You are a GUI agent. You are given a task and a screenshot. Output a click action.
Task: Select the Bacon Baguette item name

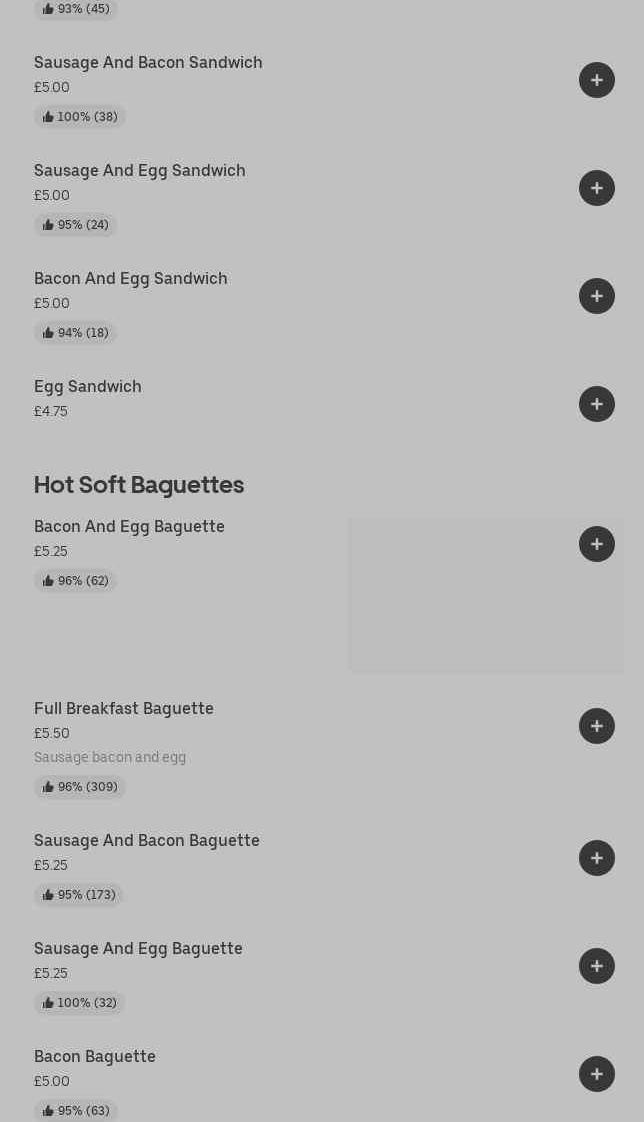tap(95, 1057)
